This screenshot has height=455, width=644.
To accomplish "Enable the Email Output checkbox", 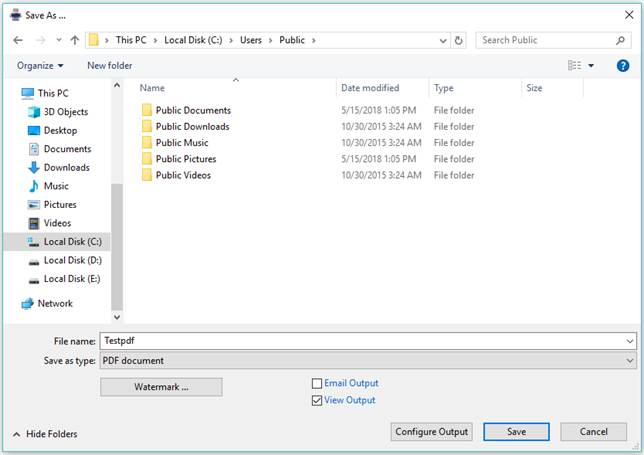I will 317,383.
